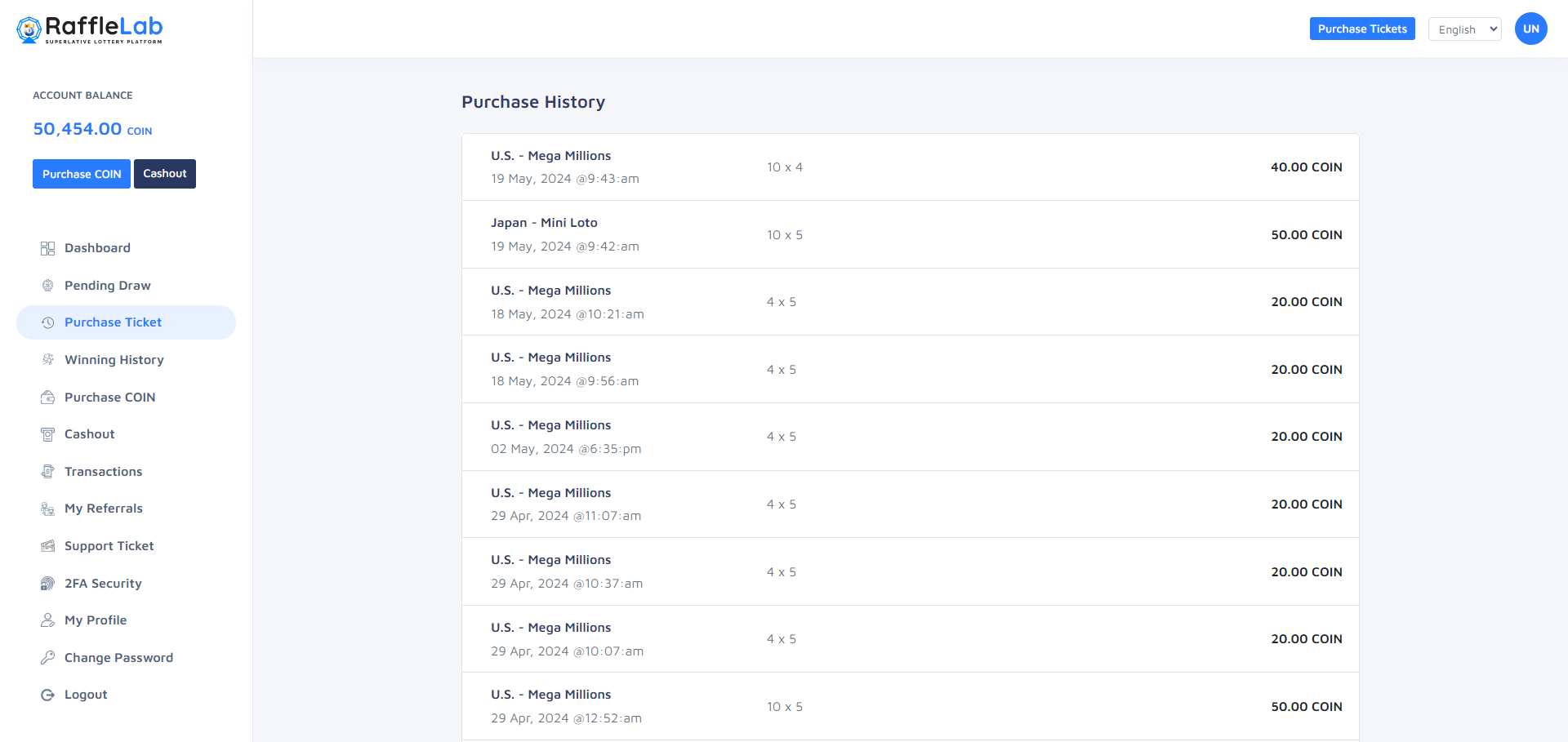Open the UN user avatar menu
This screenshot has width=1568, height=742.
pyautogui.click(x=1530, y=29)
